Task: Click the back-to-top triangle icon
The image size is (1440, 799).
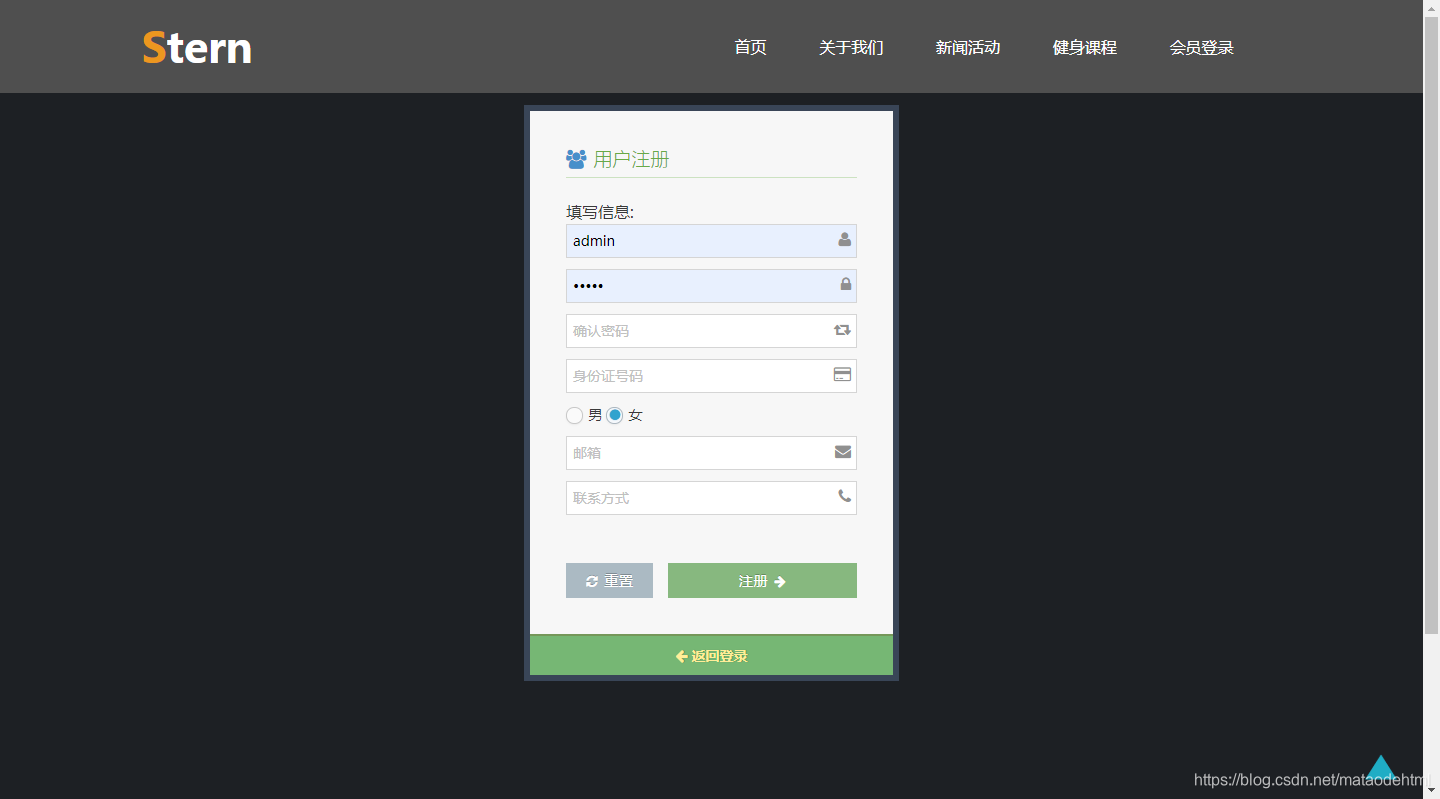Action: [1382, 766]
